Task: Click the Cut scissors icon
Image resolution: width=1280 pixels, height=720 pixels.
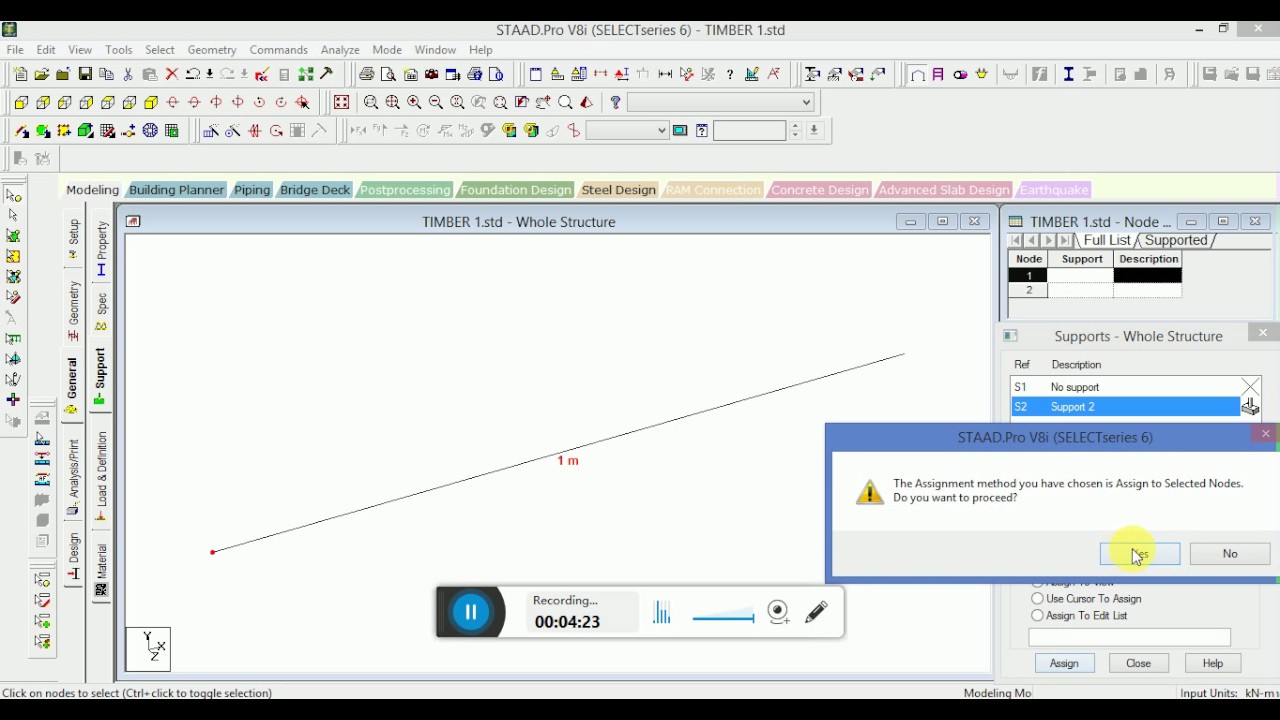Action: (128, 74)
